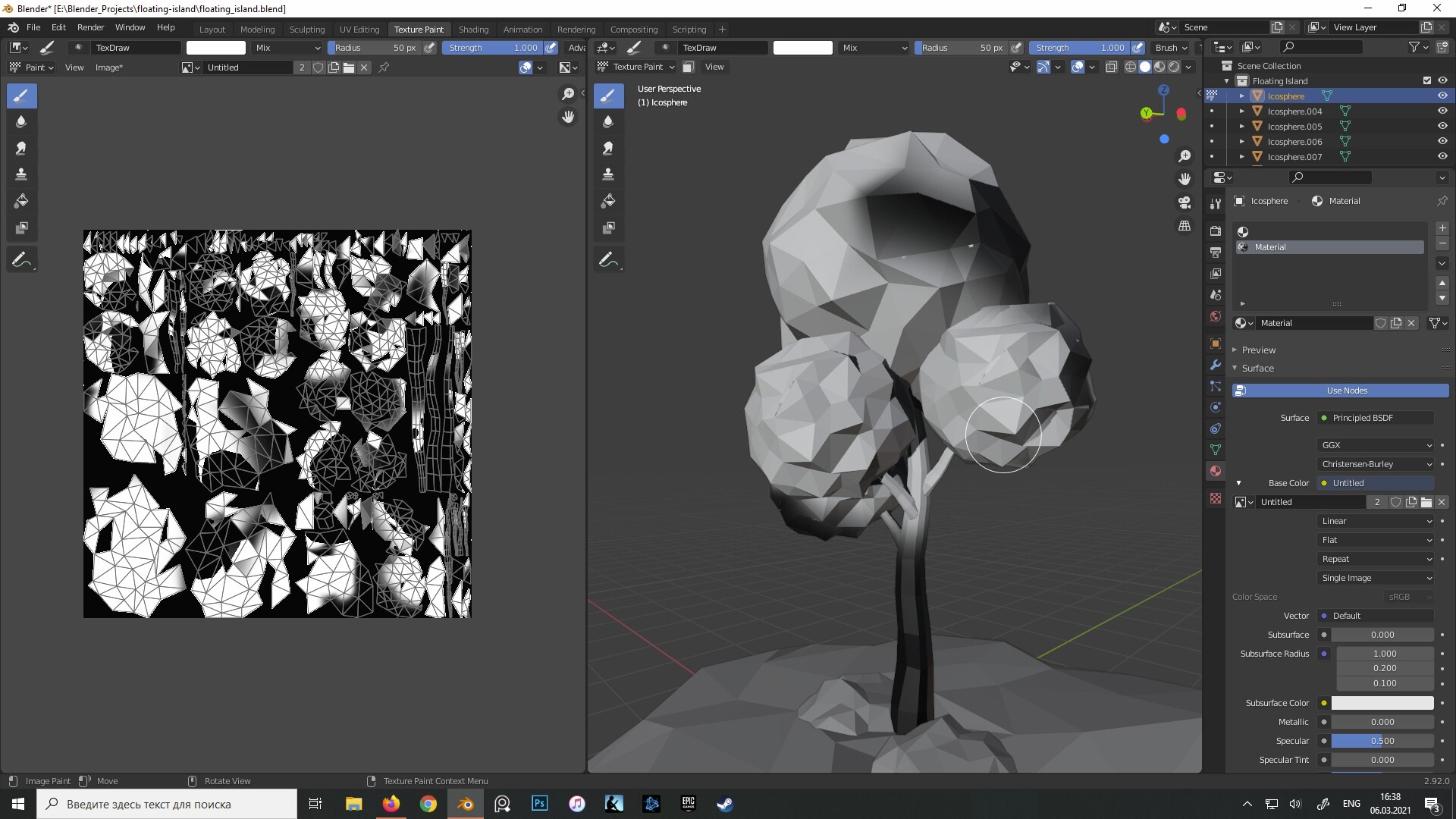
Task: Toggle perspective/orthographic grid icon in 3D viewport
Action: pos(1185,226)
